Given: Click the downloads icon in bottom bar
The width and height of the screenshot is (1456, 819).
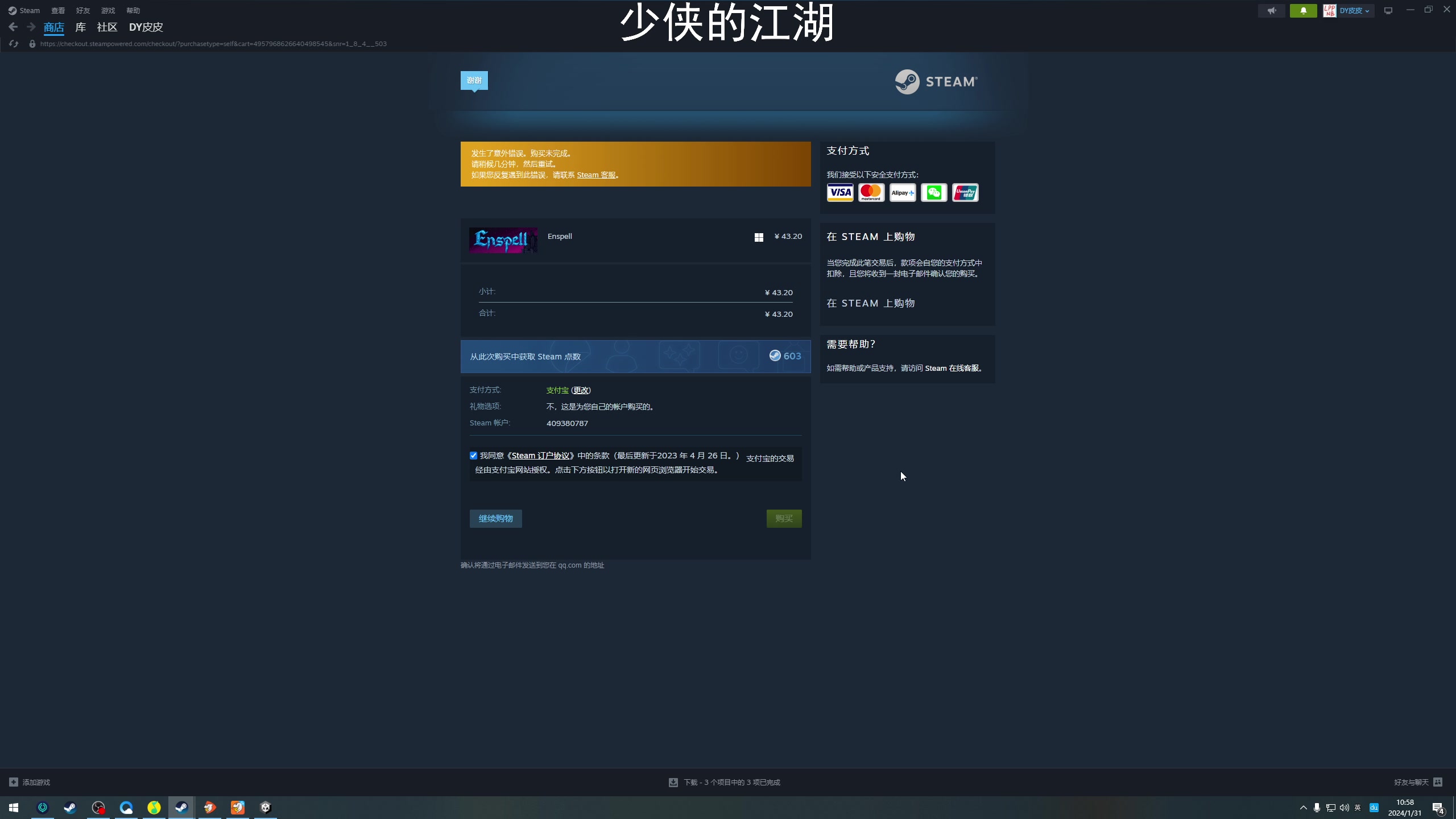Looking at the screenshot, I should click(673, 782).
